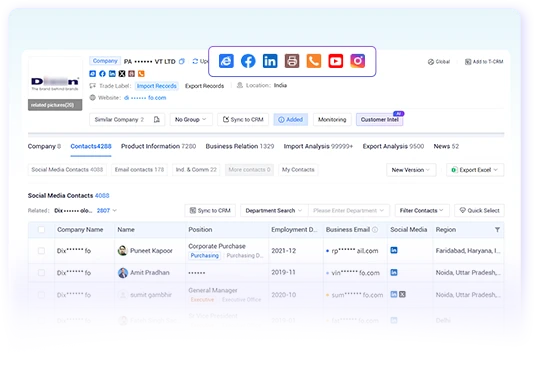Click the large LinkedIn icon in popup
The image size is (536, 383).
pos(270,61)
